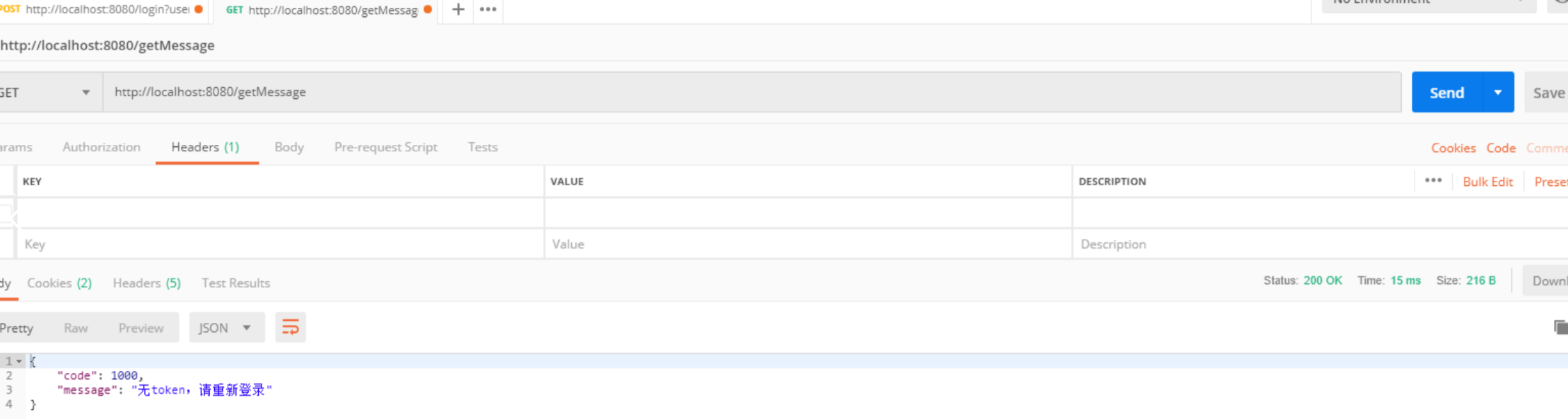Open a new request tab with plus icon
This screenshot has width=1568, height=419.
[458, 9]
